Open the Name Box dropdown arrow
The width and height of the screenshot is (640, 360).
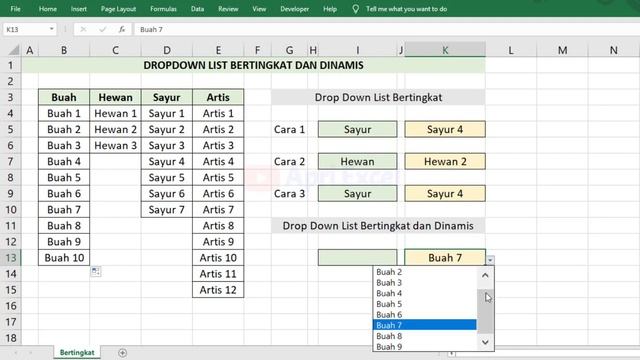point(52,29)
